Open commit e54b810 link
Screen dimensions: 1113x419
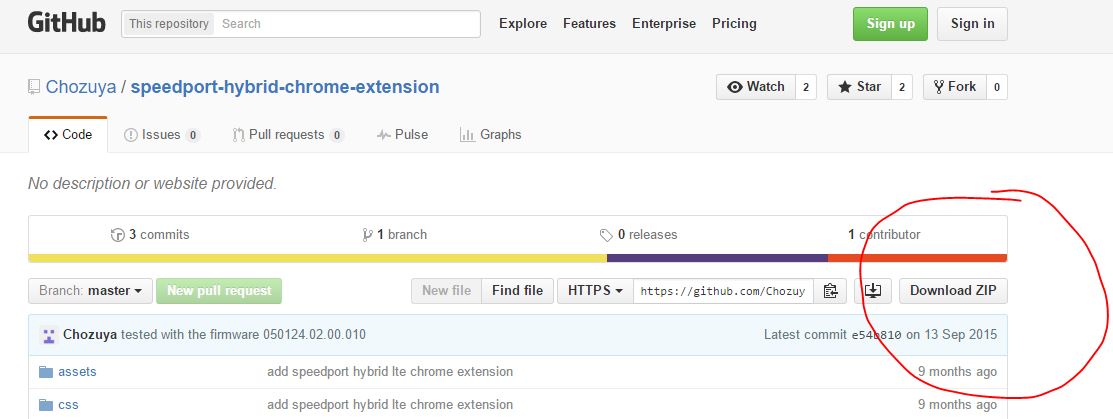(x=876, y=335)
